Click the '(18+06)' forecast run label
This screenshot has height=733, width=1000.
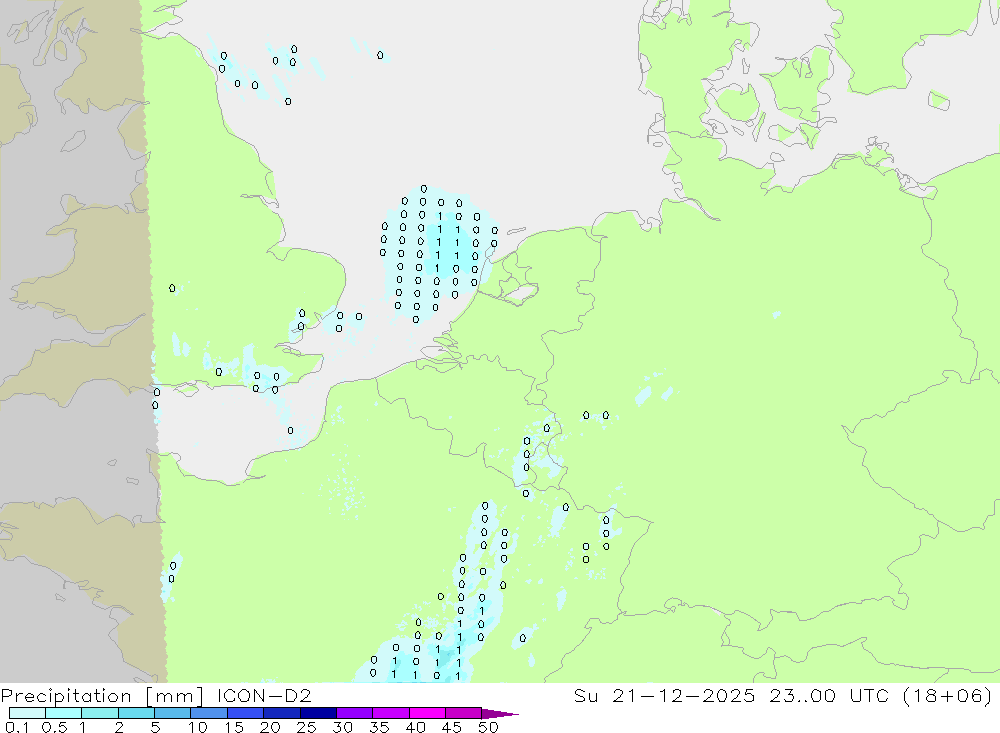948,695
